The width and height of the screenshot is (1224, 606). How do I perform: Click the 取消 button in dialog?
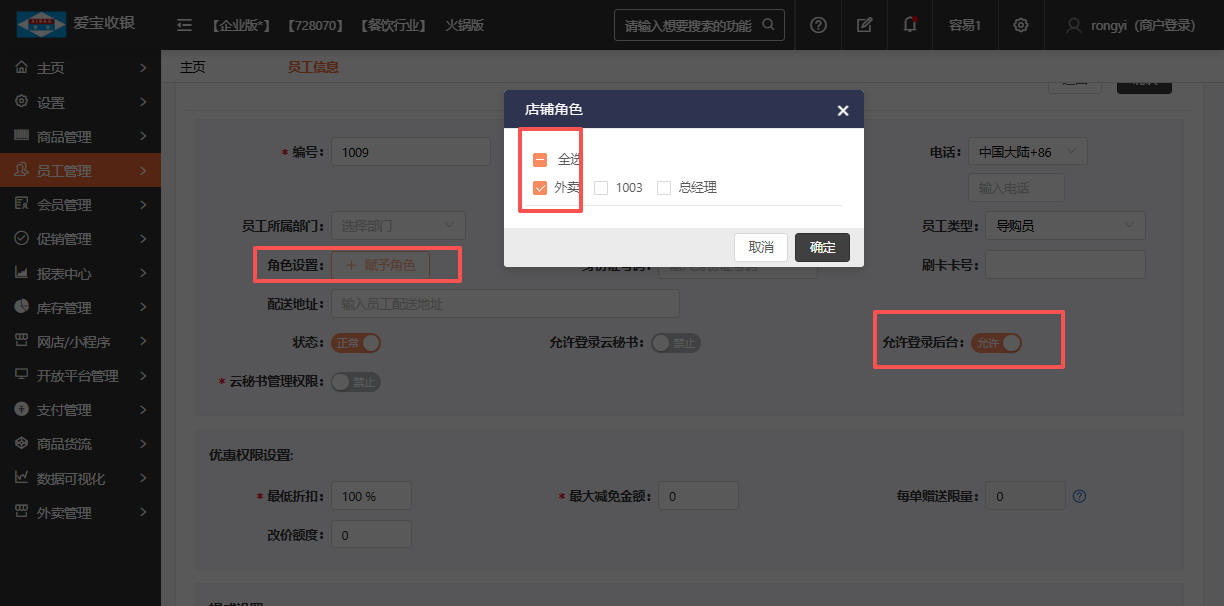pyautogui.click(x=761, y=247)
